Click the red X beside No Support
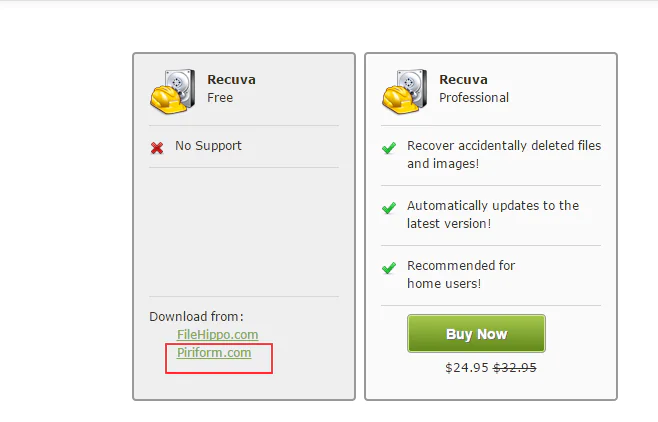Viewport: 658px width, 422px height. pos(157,148)
